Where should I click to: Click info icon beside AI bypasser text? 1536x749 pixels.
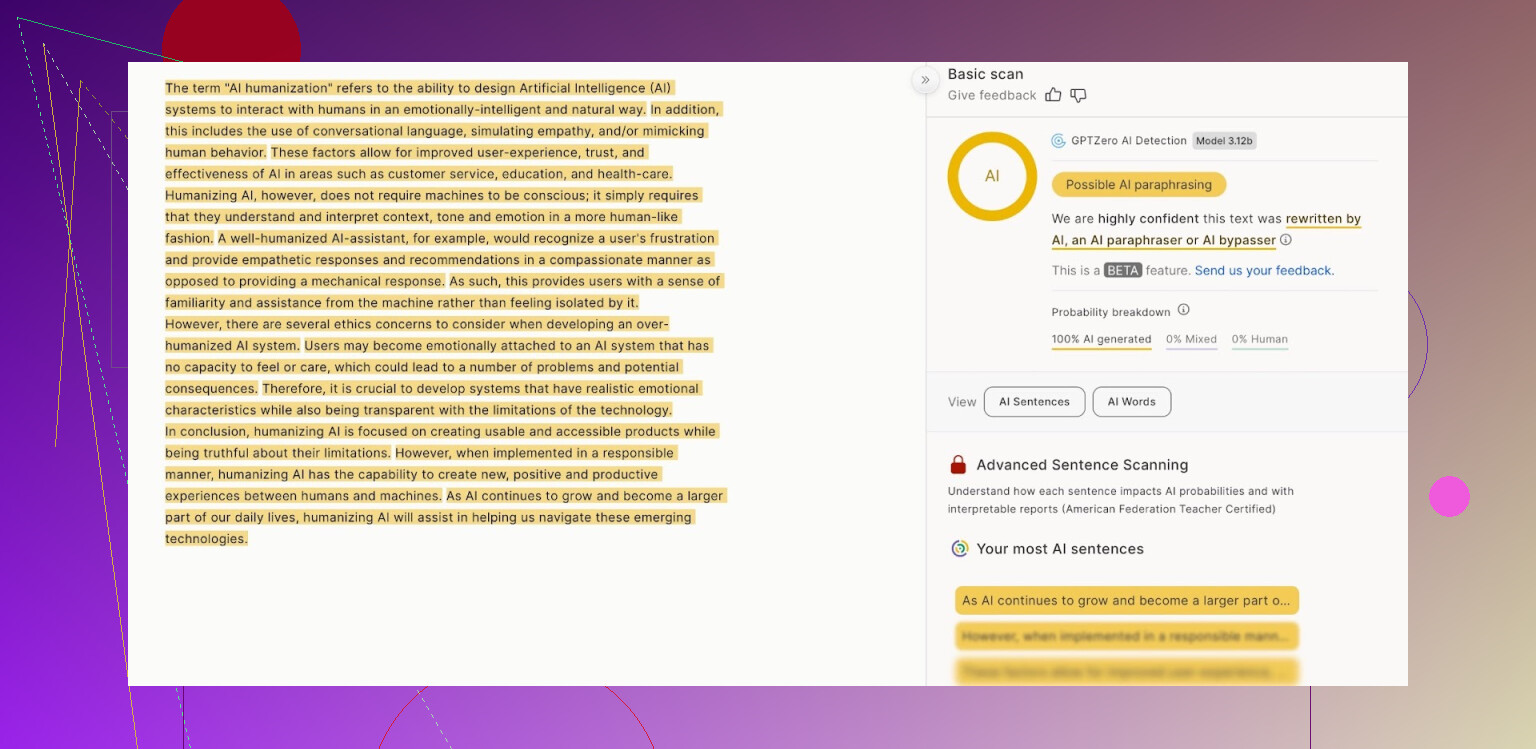pyautogui.click(x=1286, y=240)
